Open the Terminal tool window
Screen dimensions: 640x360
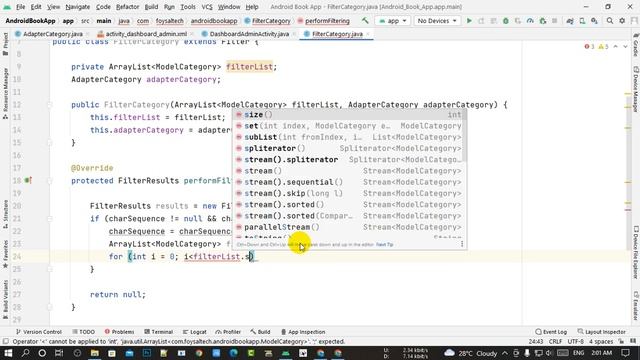[159, 332]
